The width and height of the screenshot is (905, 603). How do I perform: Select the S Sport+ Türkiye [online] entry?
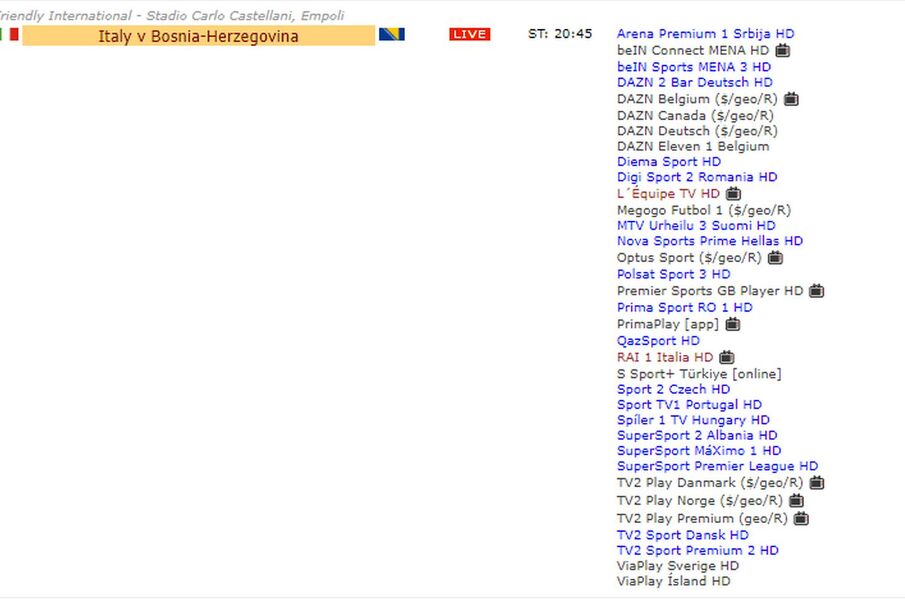[x=699, y=374]
